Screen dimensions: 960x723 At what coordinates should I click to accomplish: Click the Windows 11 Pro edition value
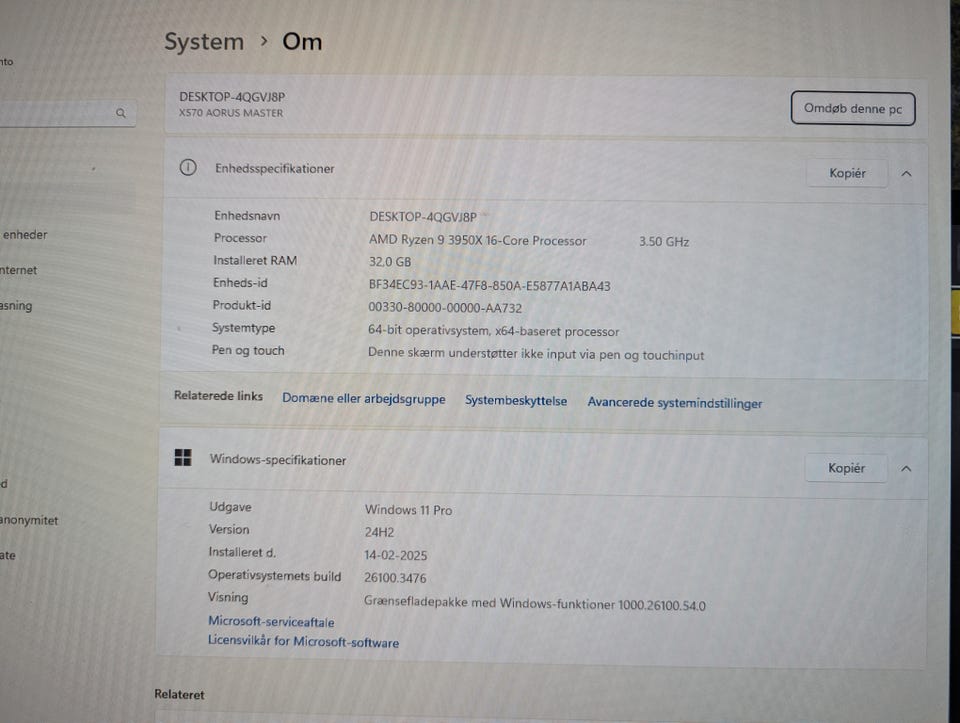pyautogui.click(x=408, y=509)
